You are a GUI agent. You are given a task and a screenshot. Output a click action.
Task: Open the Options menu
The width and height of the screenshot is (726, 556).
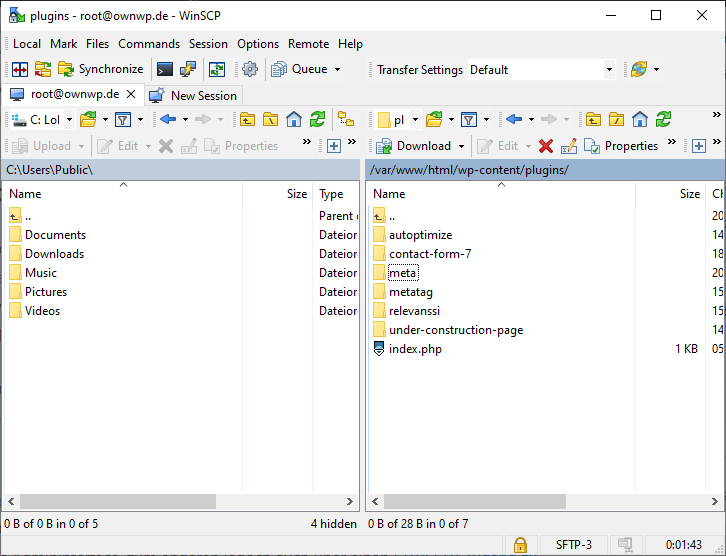coord(258,44)
